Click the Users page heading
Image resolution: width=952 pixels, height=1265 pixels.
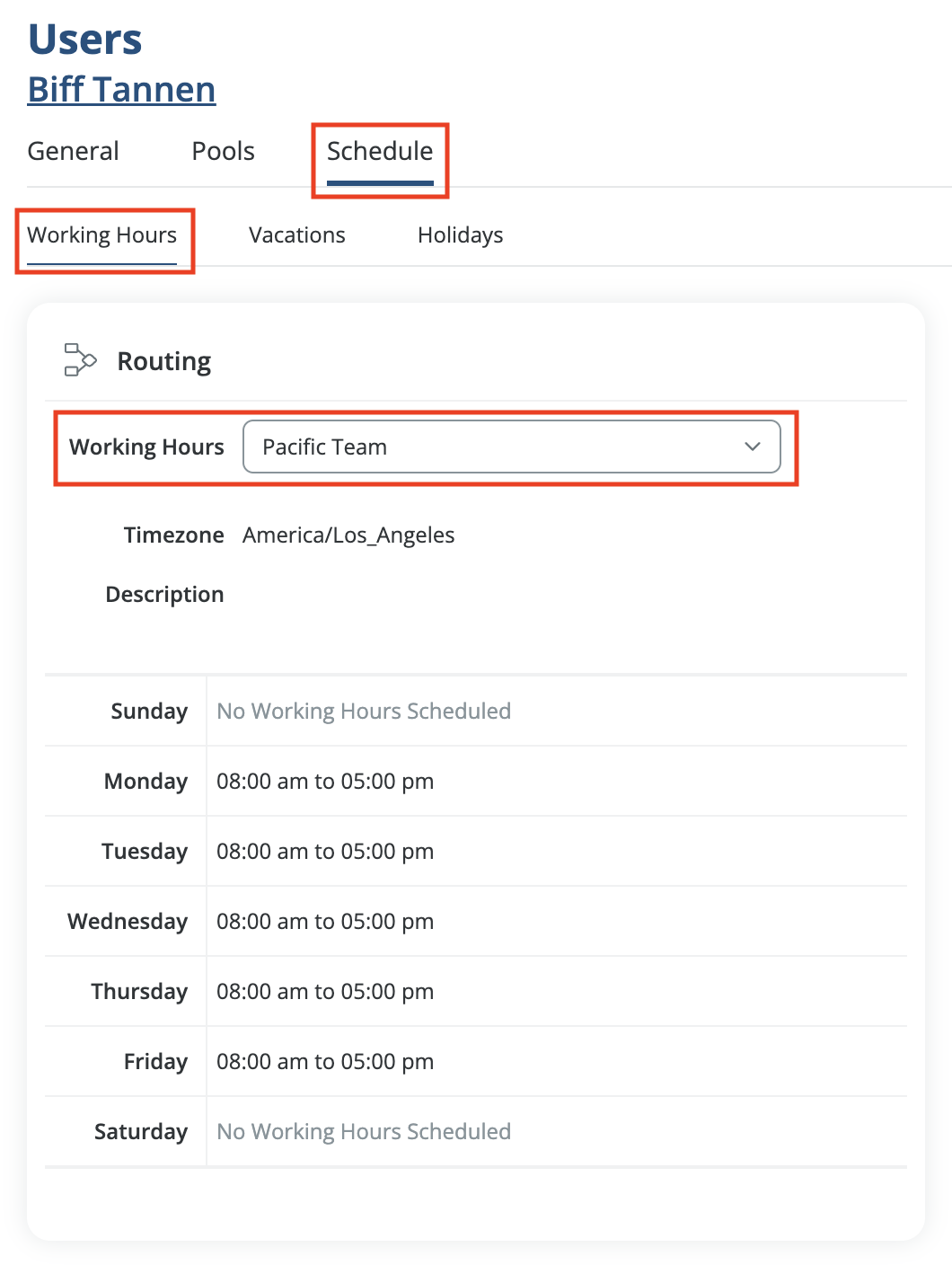(x=84, y=40)
